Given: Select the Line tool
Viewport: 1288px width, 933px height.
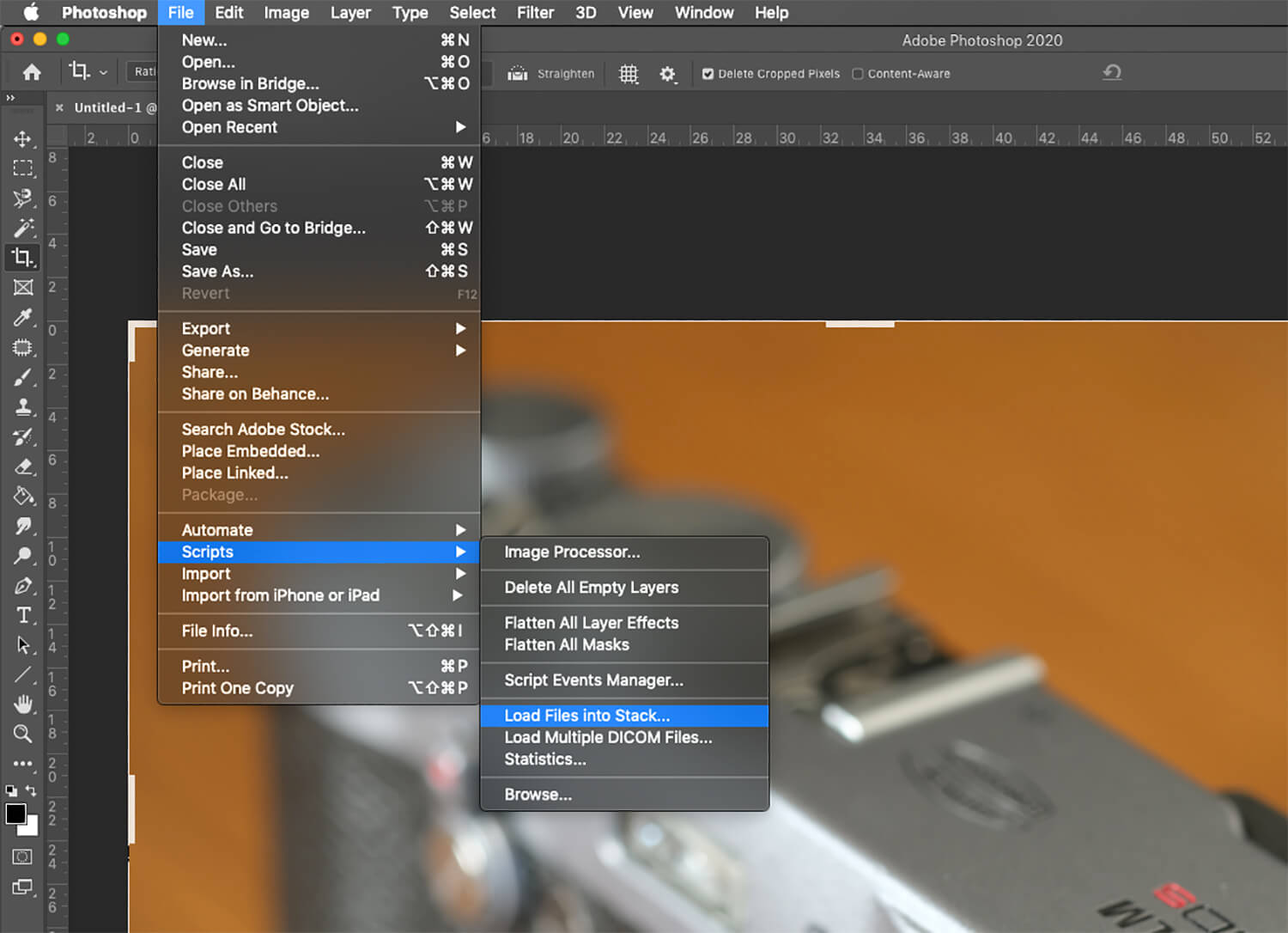Looking at the screenshot, I should pos(23,674).
